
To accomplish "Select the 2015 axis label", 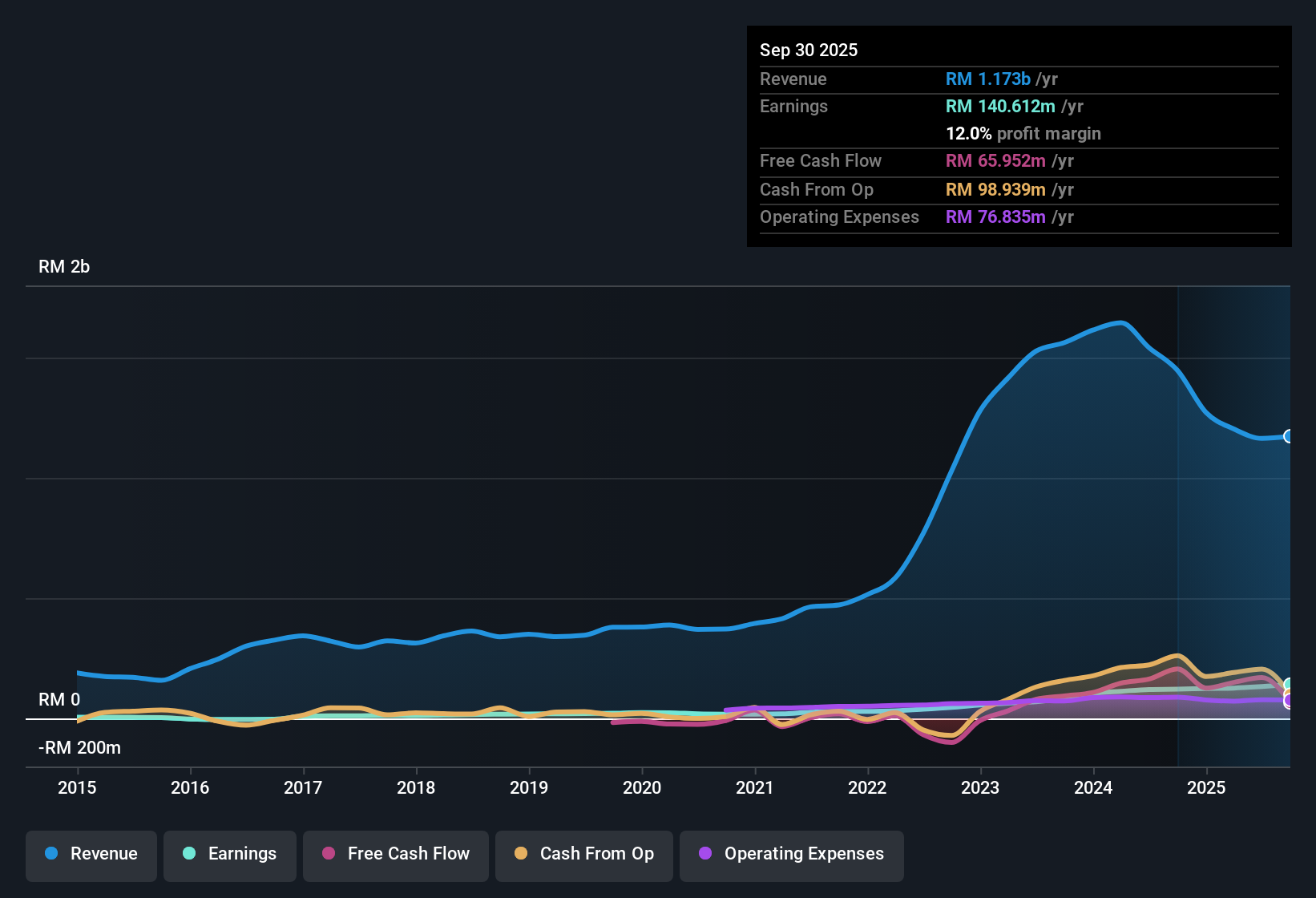I will tap(77, 788).
